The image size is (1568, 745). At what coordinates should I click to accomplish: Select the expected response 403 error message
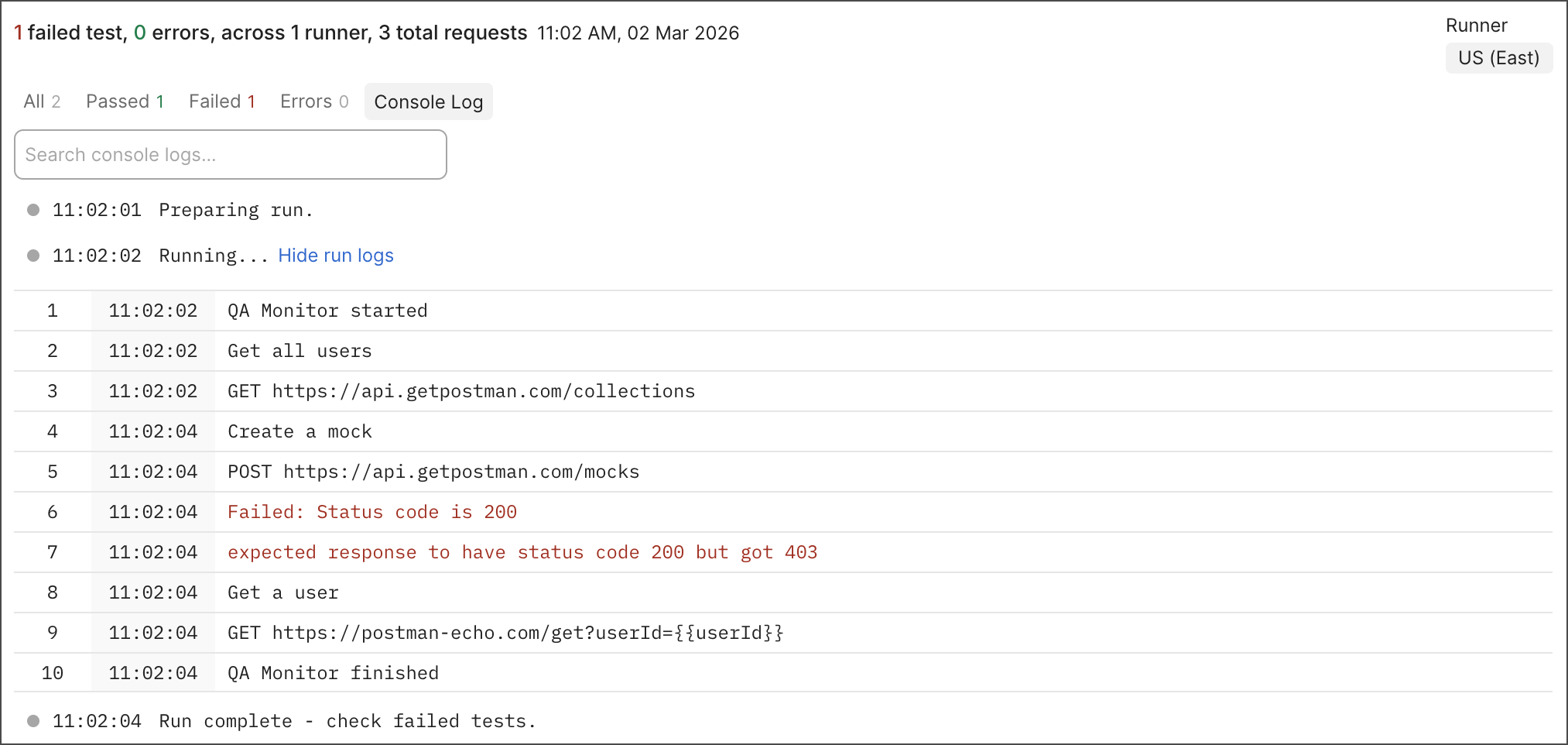pyautogui.click(x=522, y=552)
